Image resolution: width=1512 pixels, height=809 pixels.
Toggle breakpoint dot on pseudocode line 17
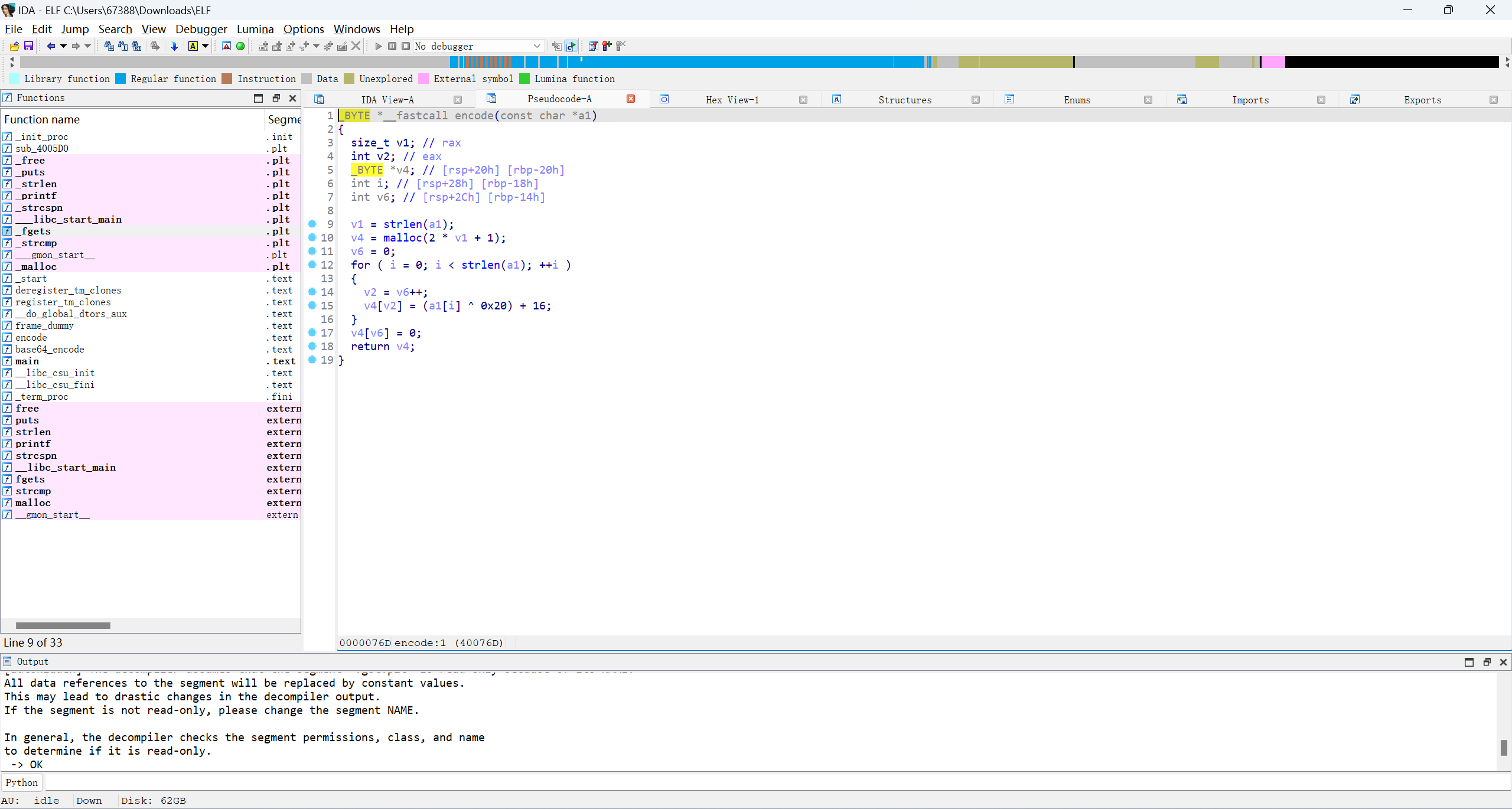tap(312, 332)
